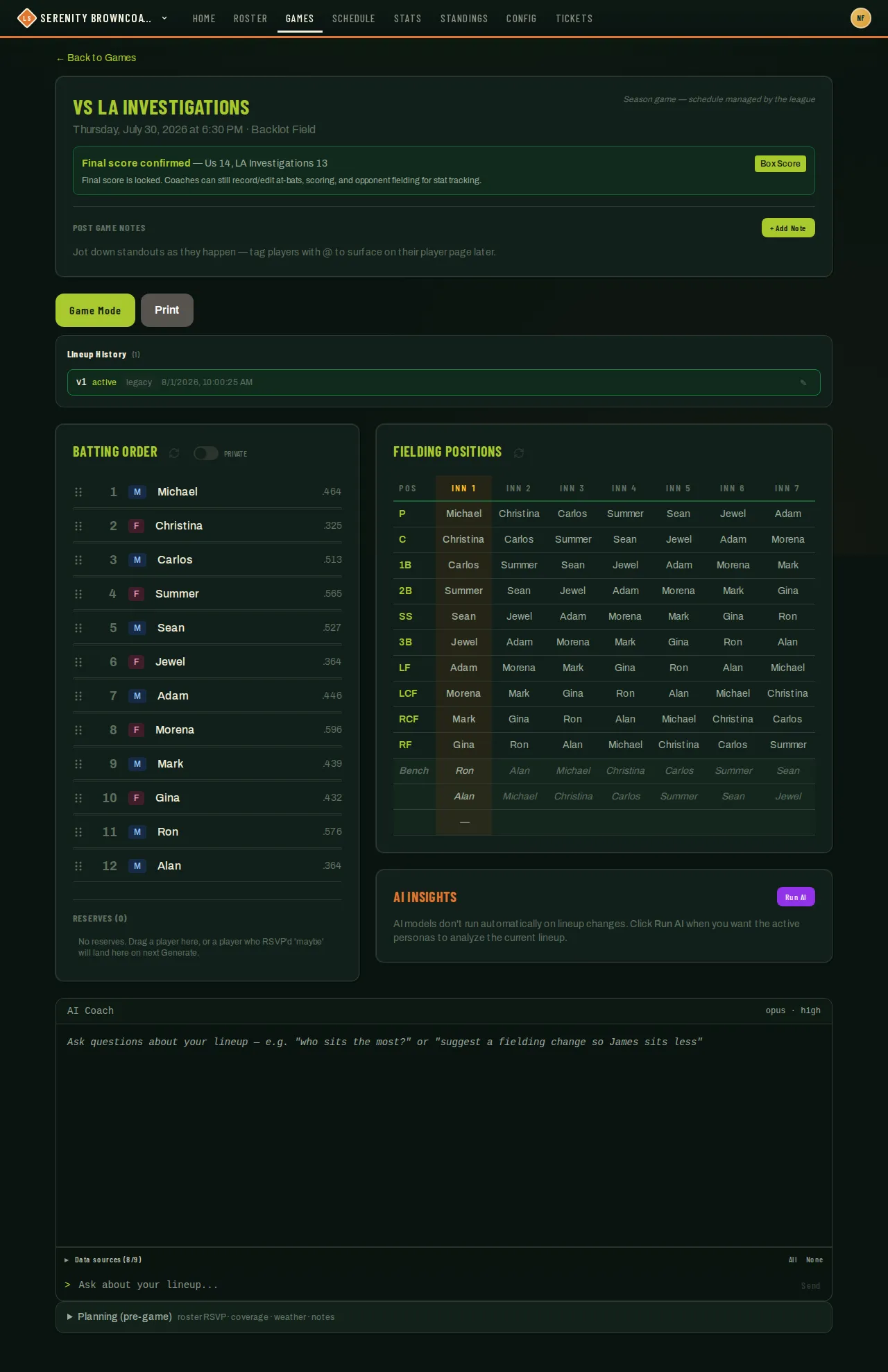Select the v1 active lineup history row
Screen dimensions: 888x1372
point(444,382)
